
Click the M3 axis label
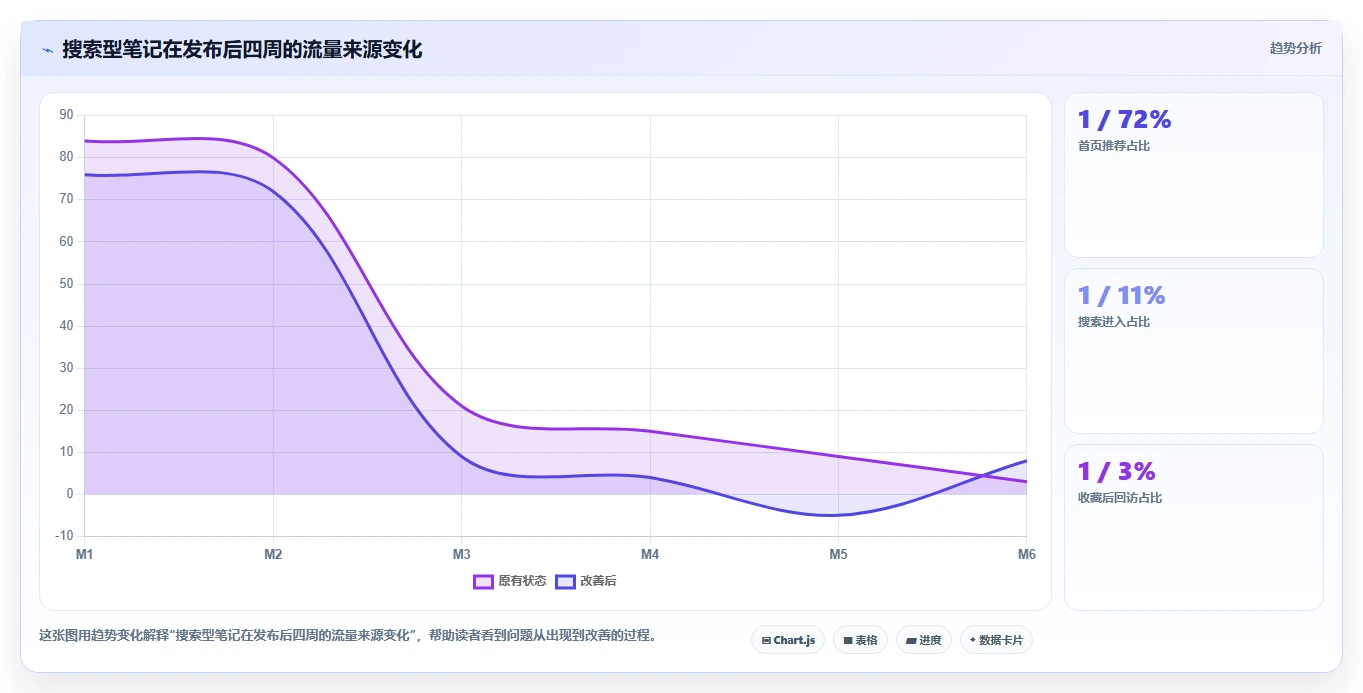click(461, 554)
